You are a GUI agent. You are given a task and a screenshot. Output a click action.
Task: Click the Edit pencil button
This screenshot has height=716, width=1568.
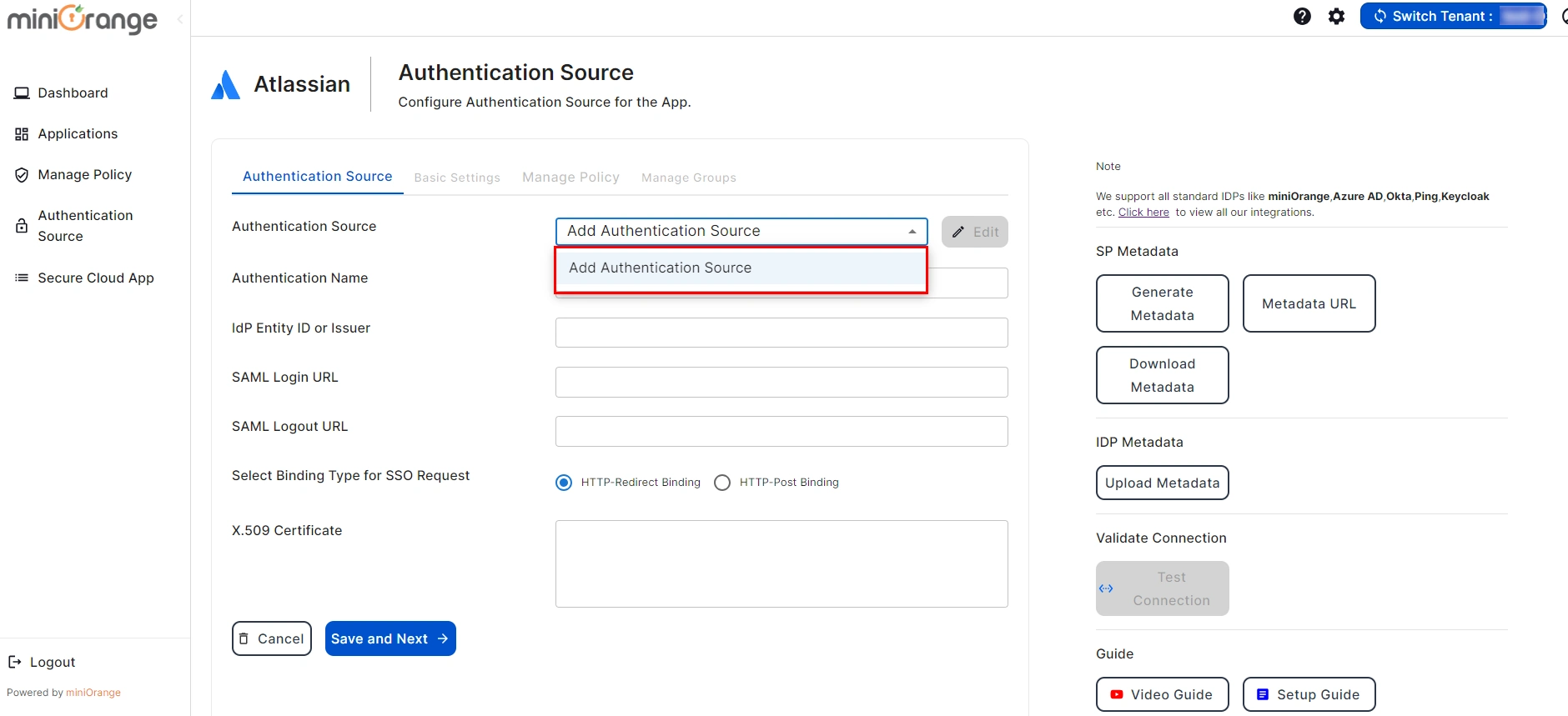coord(975,232)
